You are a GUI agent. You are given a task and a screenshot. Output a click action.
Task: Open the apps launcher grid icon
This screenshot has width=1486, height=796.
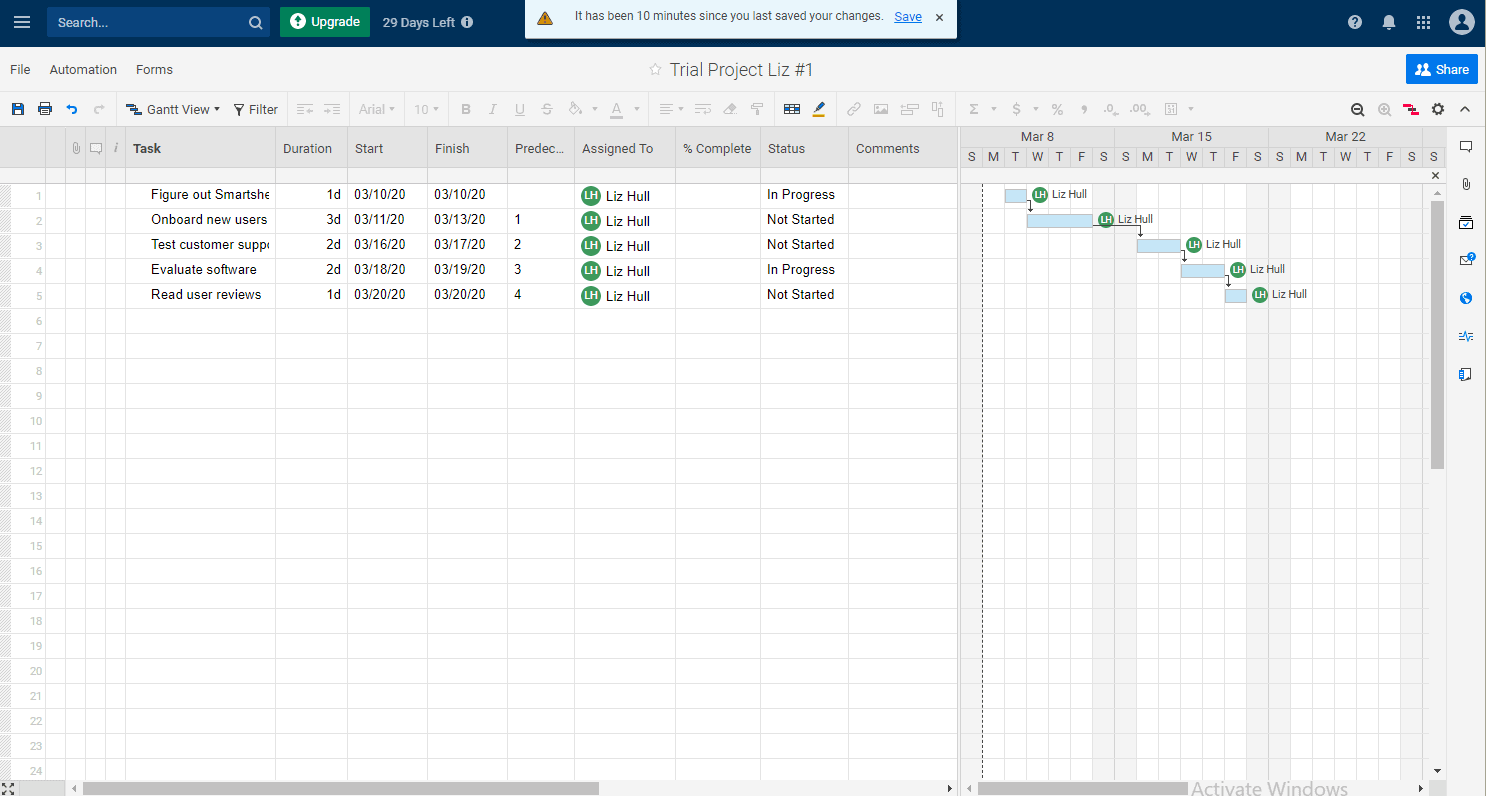(x=1424, y=22)
